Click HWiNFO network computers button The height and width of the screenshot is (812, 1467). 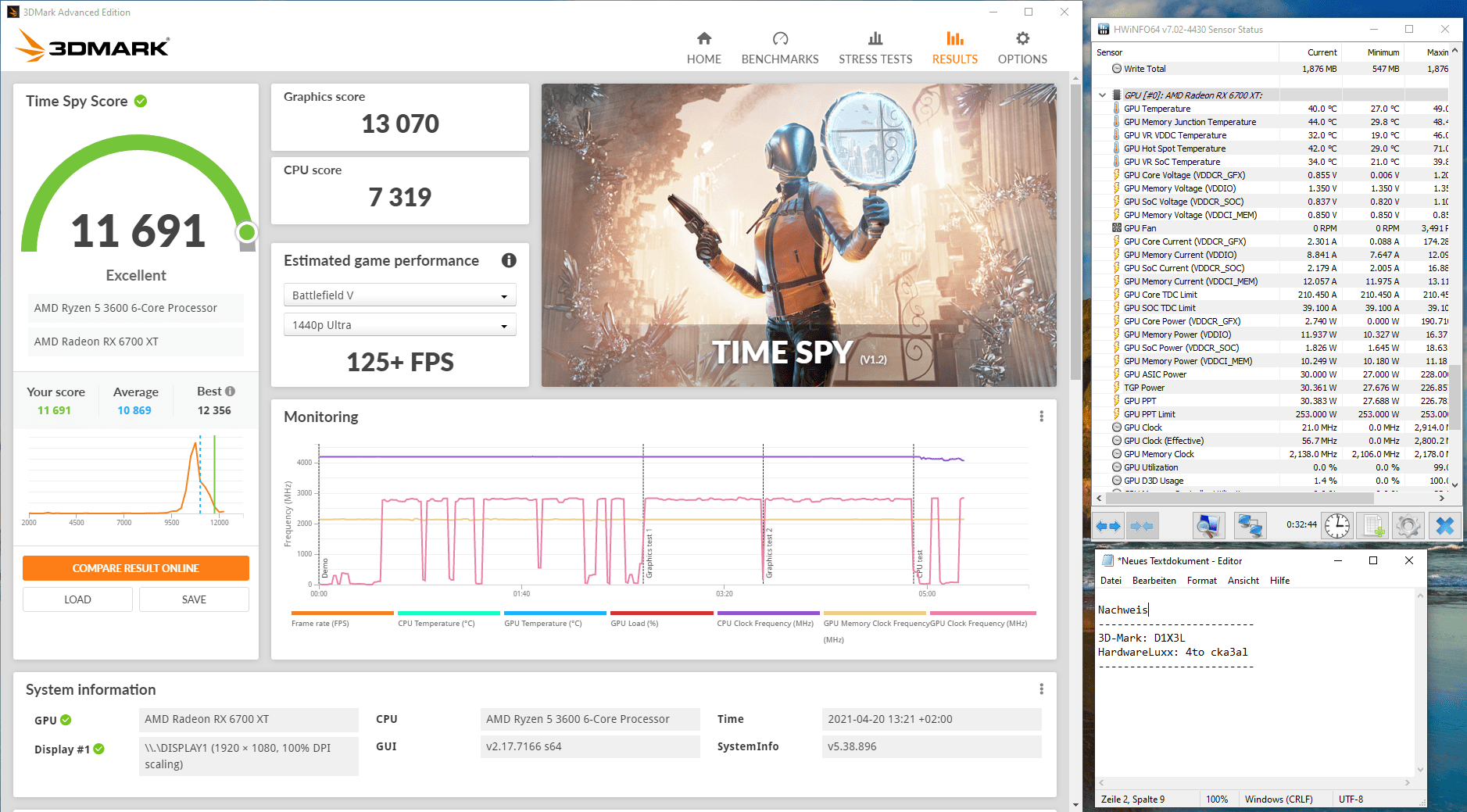(x=1250, y=526)
